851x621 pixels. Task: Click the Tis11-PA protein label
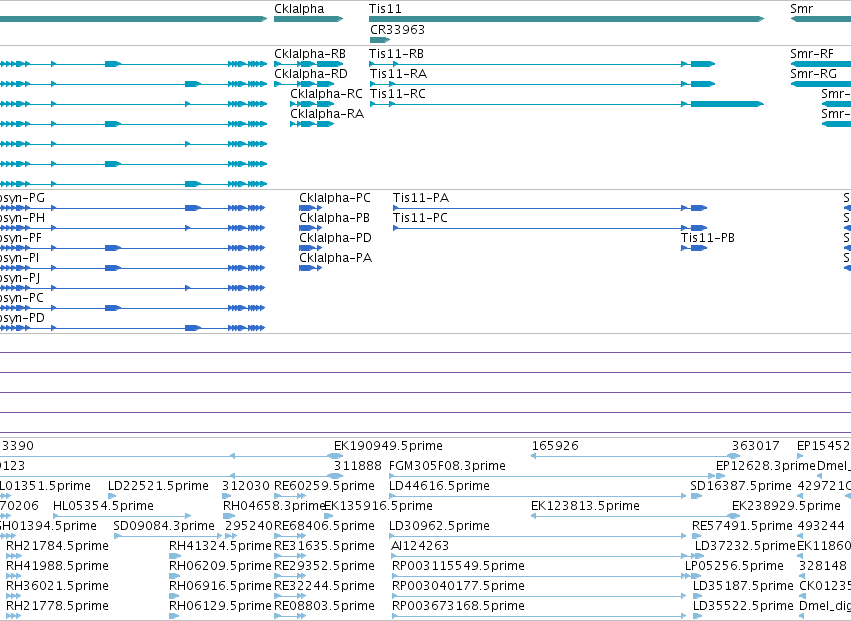[421, 198]
